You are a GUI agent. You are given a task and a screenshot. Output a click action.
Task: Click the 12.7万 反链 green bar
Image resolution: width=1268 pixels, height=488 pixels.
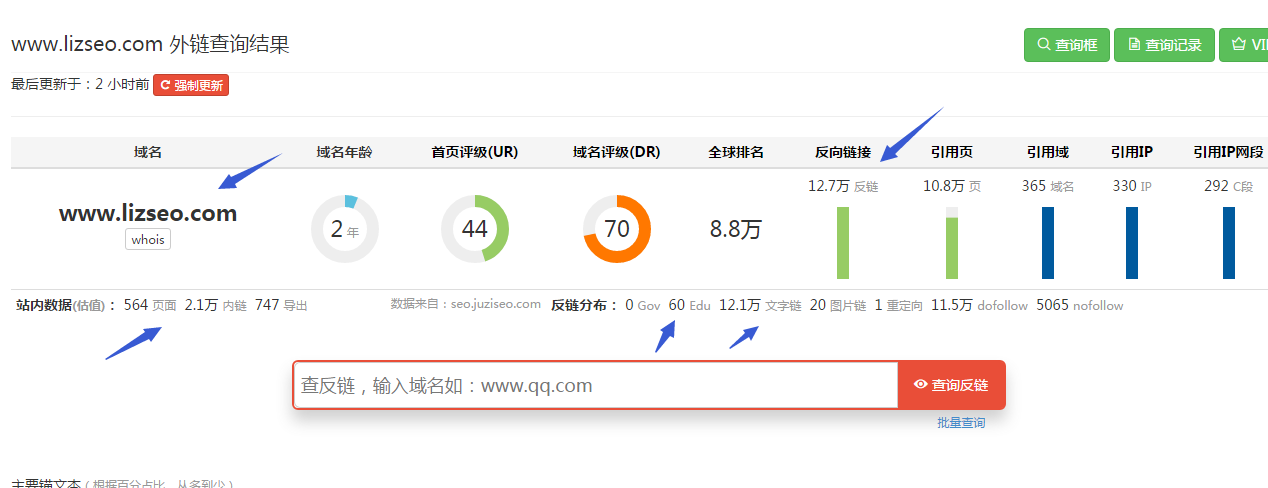click(843, 243)
